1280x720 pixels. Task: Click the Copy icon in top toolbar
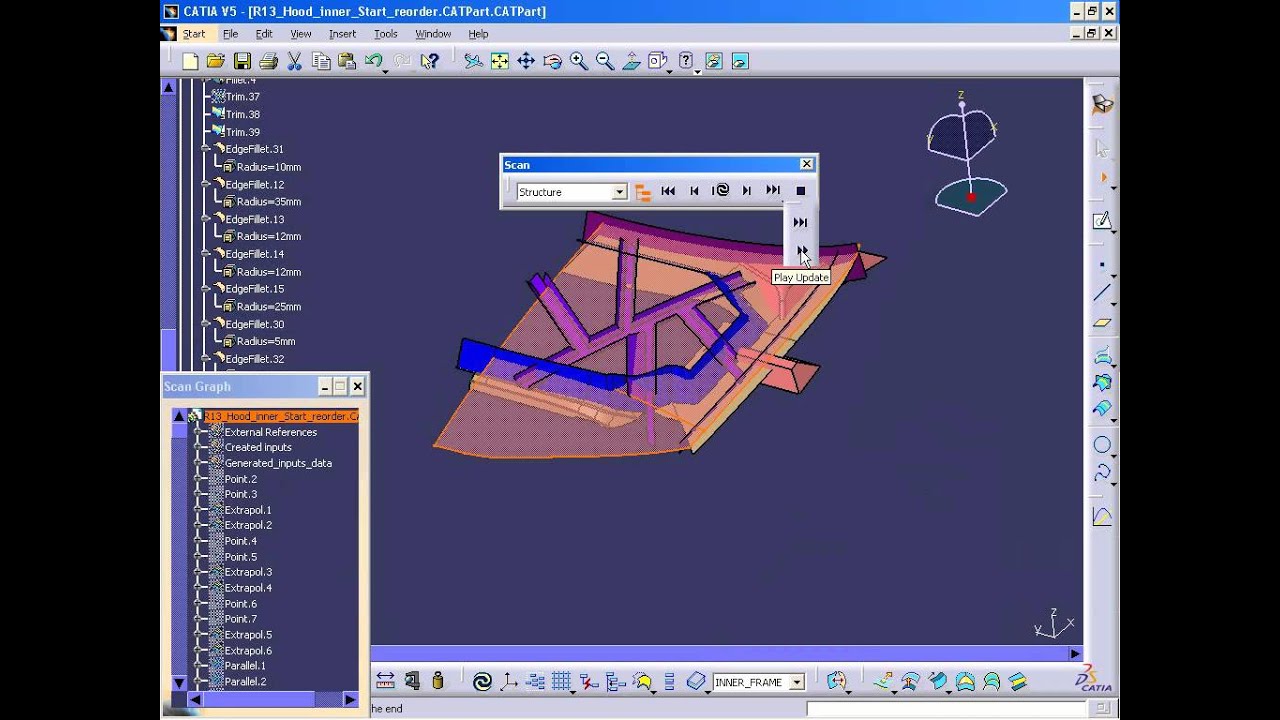(x=321, y=61)
